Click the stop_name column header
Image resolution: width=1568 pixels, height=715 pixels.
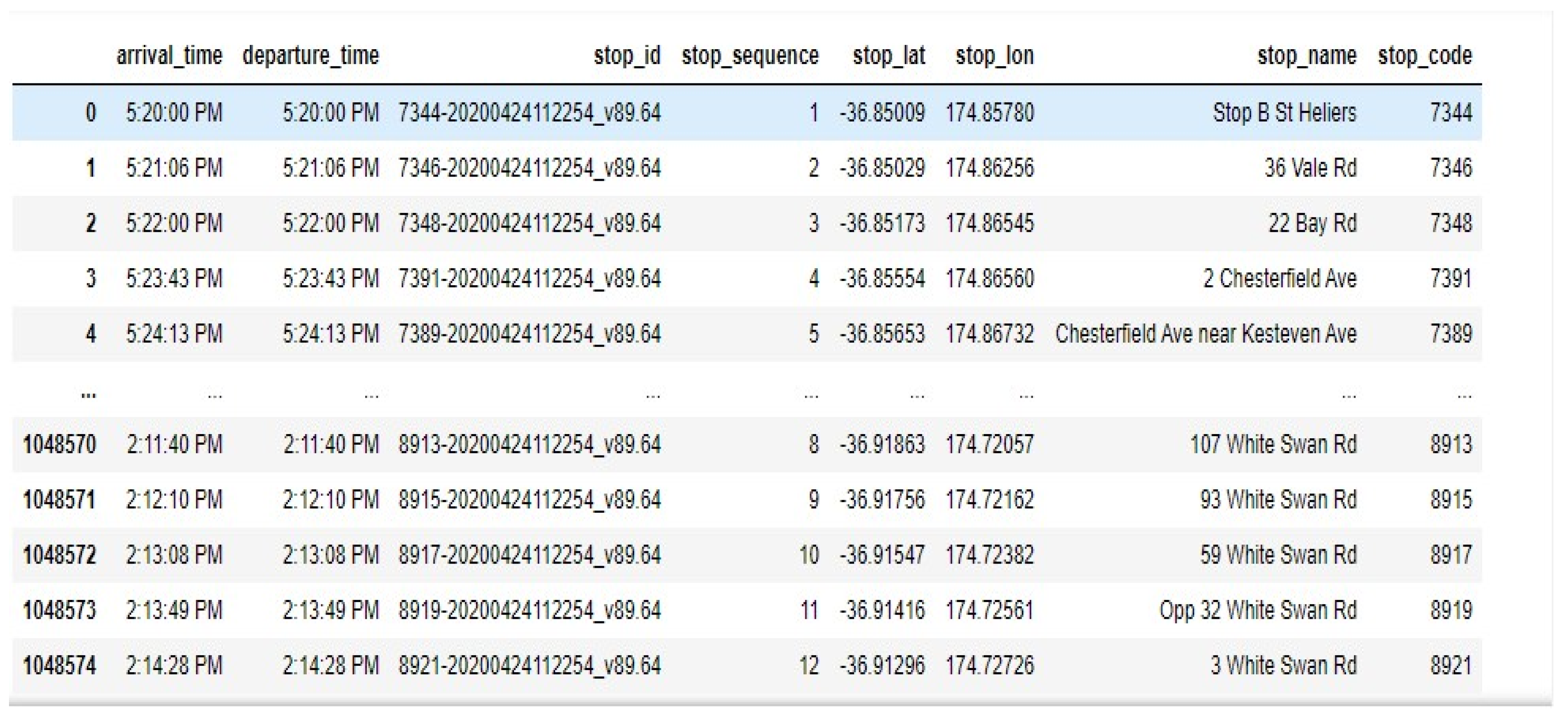click(x=1306, y=56)
